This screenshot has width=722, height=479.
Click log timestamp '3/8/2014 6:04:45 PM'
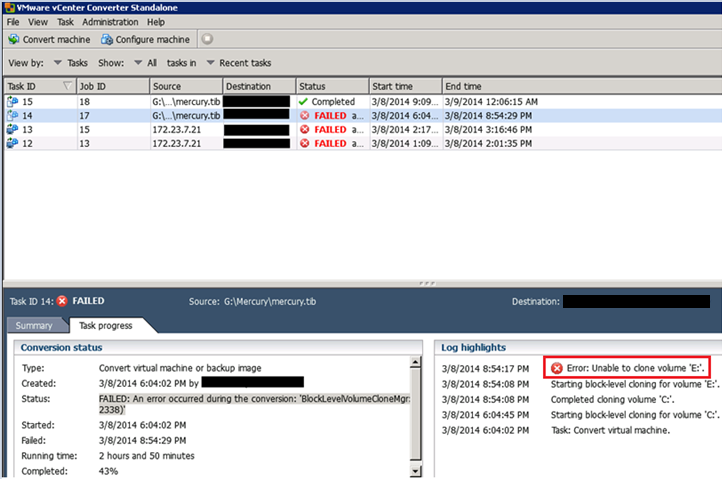tap(485, 415)
